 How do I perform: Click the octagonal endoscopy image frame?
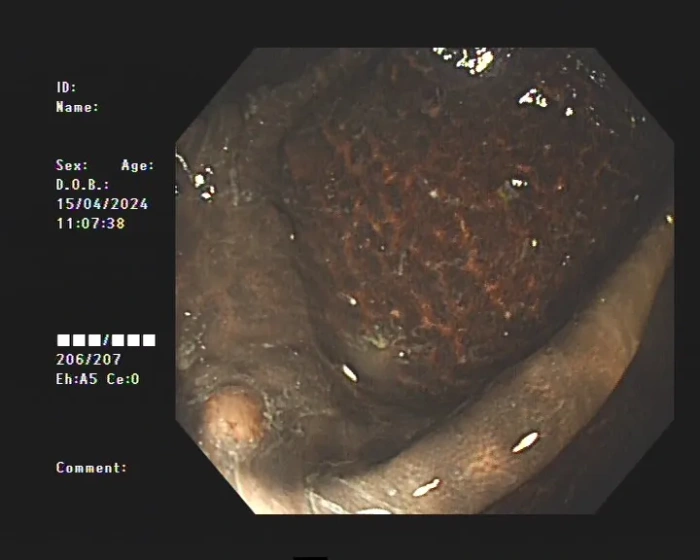pos(425,281)
